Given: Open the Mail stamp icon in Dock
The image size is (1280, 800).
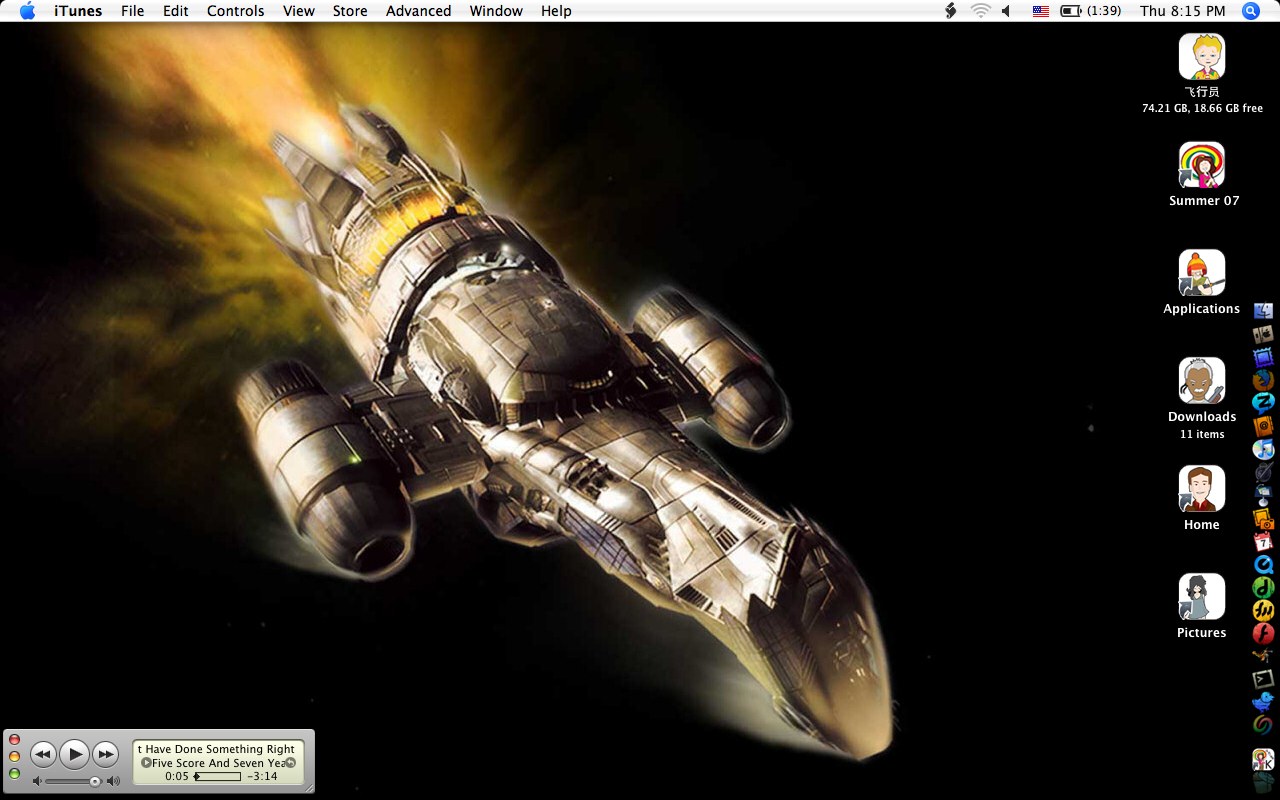Looking at the screenshot, I should click(1263, 357).
